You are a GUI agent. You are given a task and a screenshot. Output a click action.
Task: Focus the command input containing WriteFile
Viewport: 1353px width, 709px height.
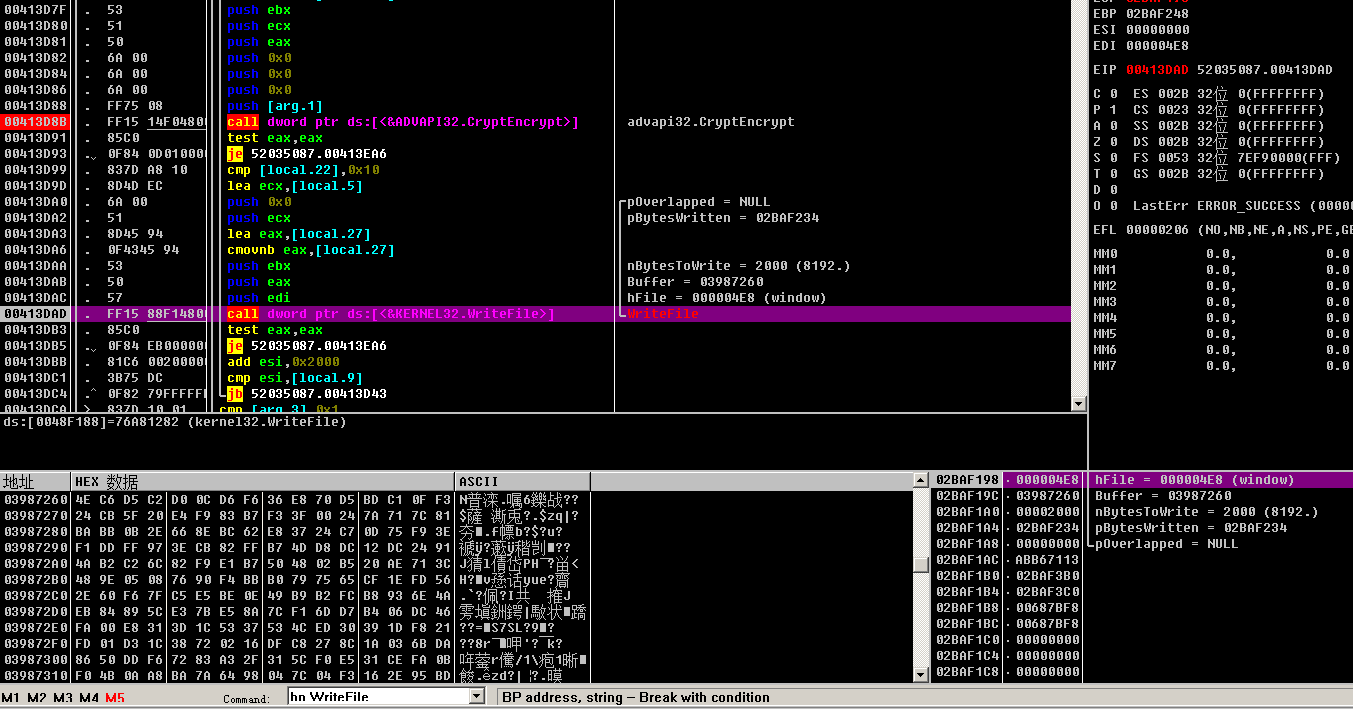[378, 697]
